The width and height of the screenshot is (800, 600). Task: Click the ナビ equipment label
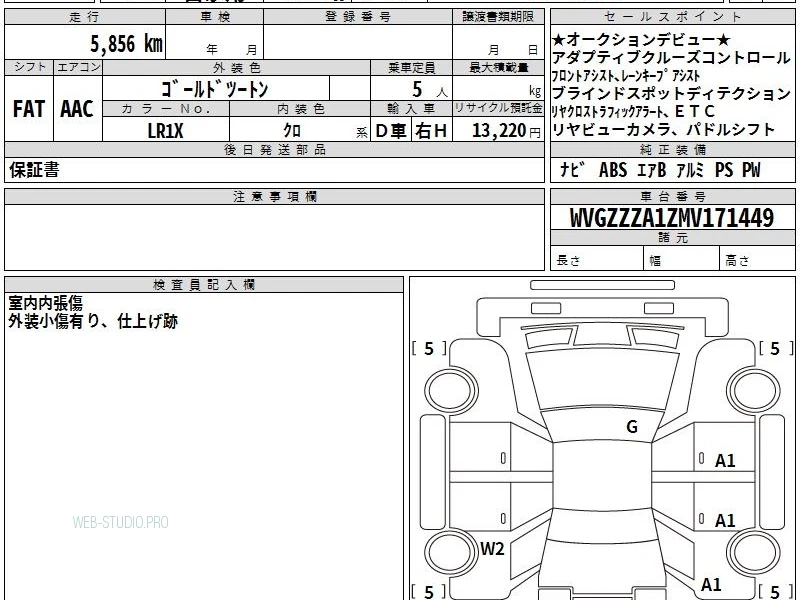click(572, 170)
